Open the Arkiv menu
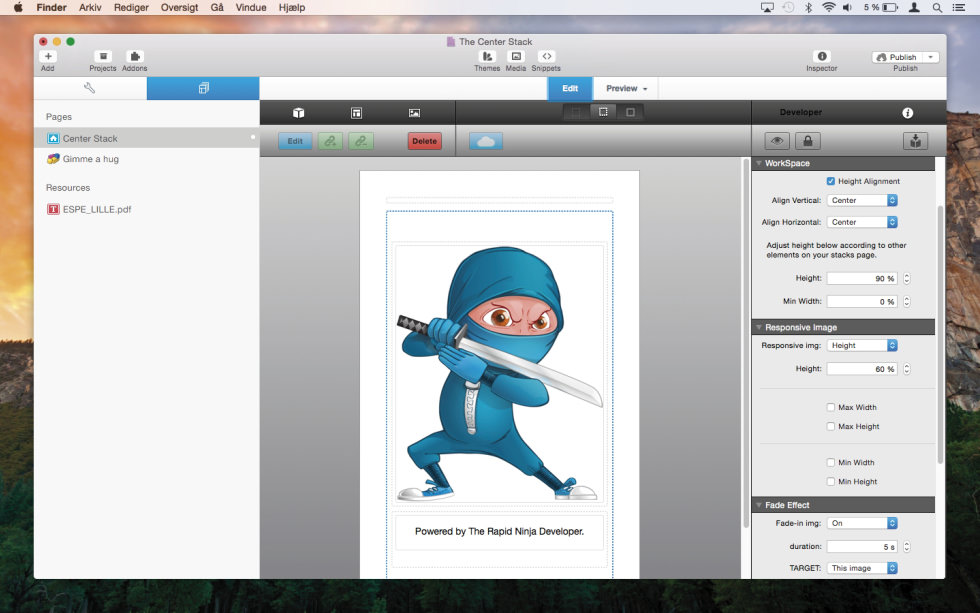Image resolution: width=980 pixels, height=613 pixels. (x=90, y=7)
